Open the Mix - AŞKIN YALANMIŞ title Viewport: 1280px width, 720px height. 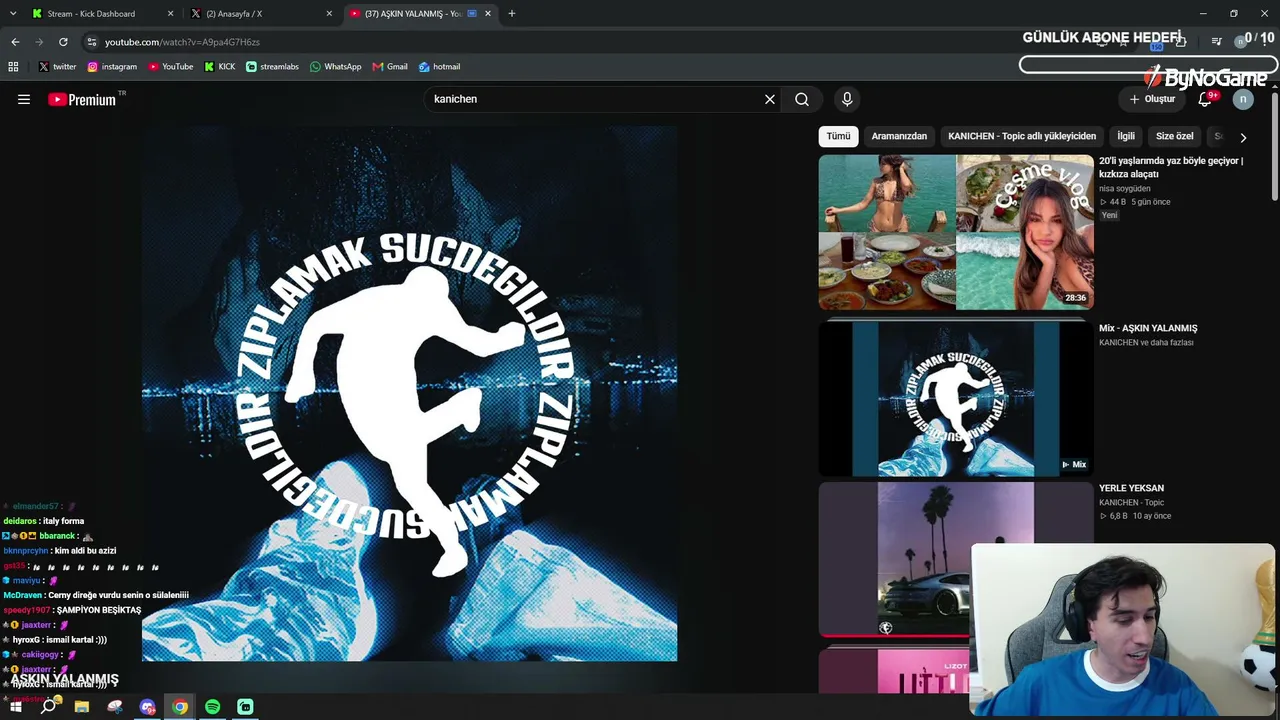tap(1148, 328)
